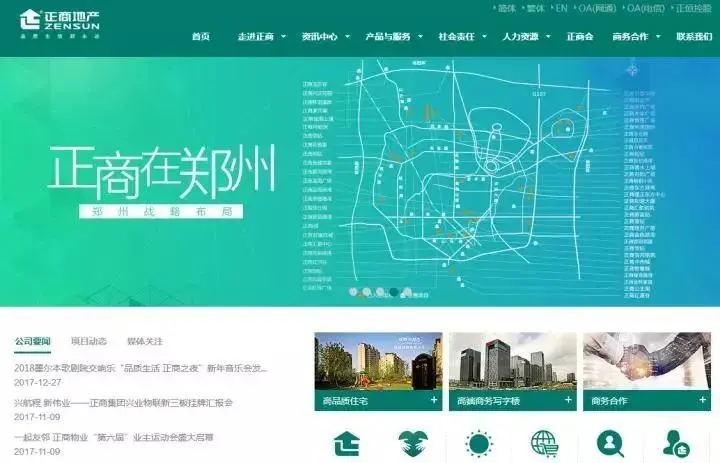The width and height of the screenshot is (720, 463).
Task: Switch to the 项目动态 tab
Action: [89, 341]
